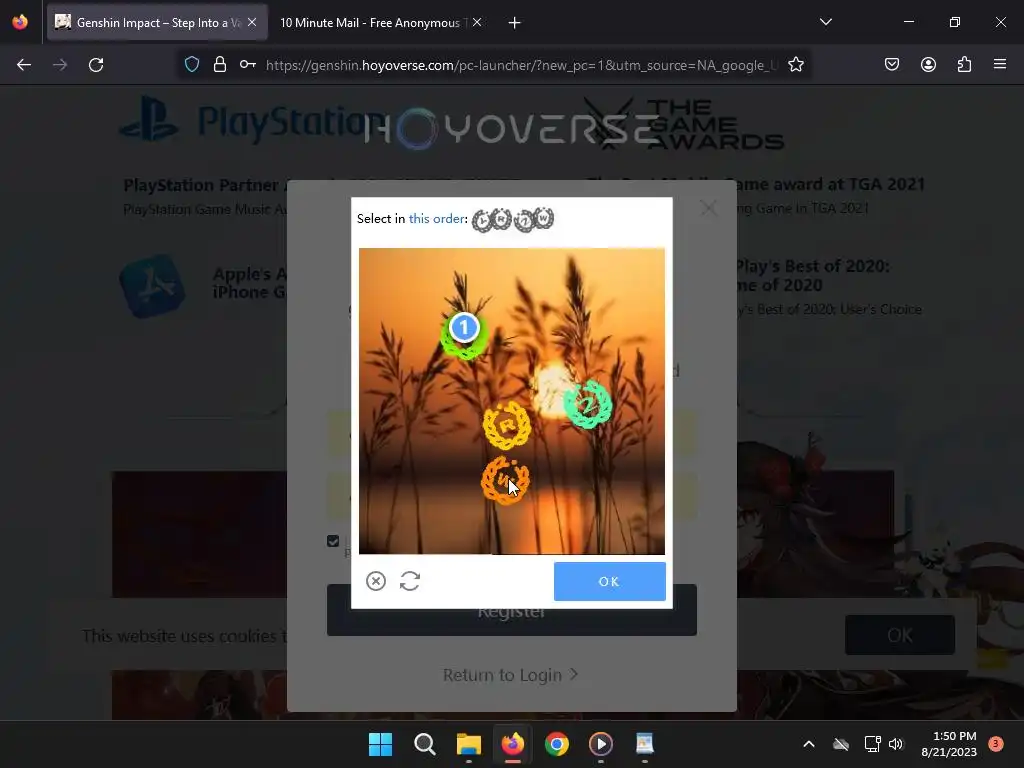Go back to the previous page
The height and width of the screenshot is (768, 1024).
[x=24, y=65]
